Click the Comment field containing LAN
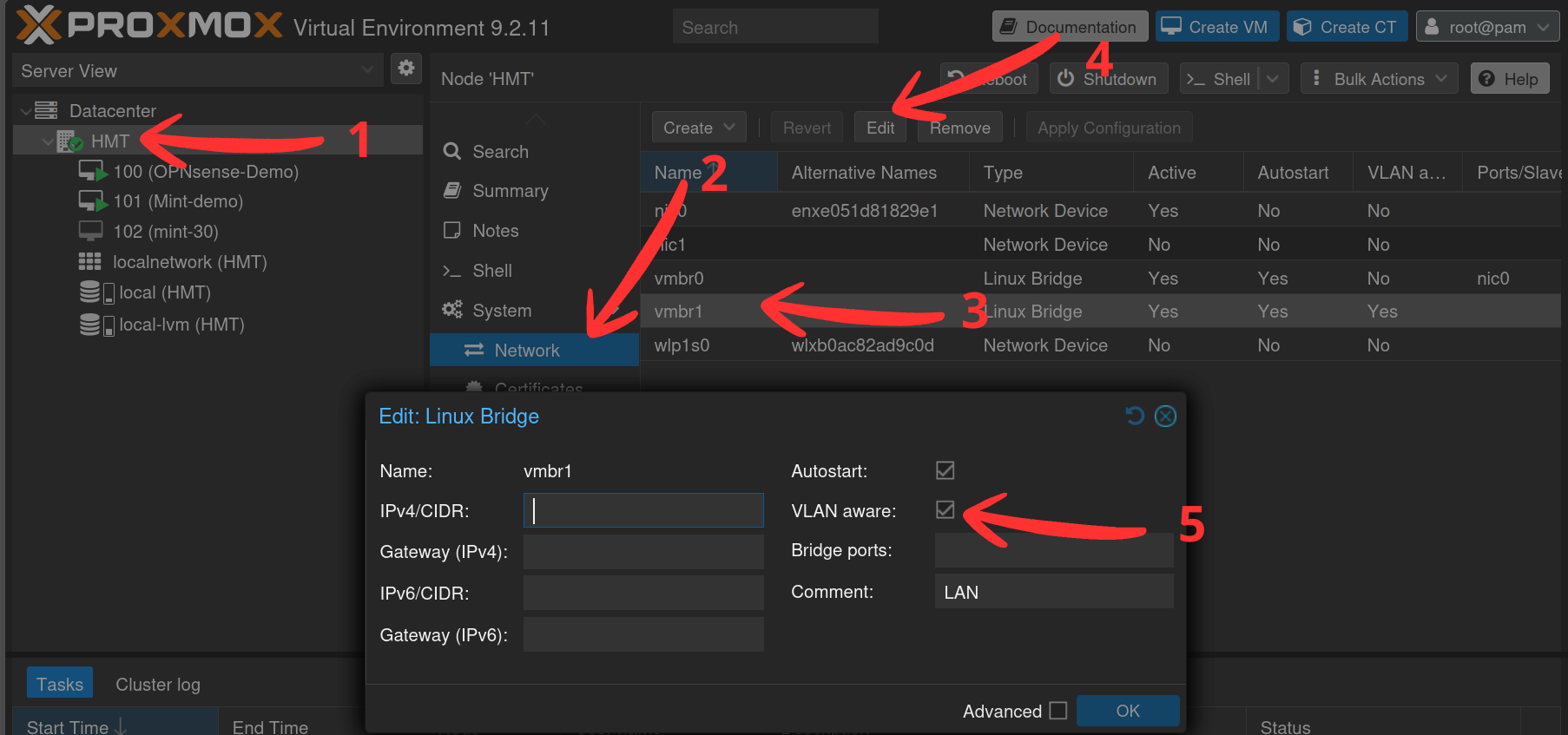 coord(1054,591)
